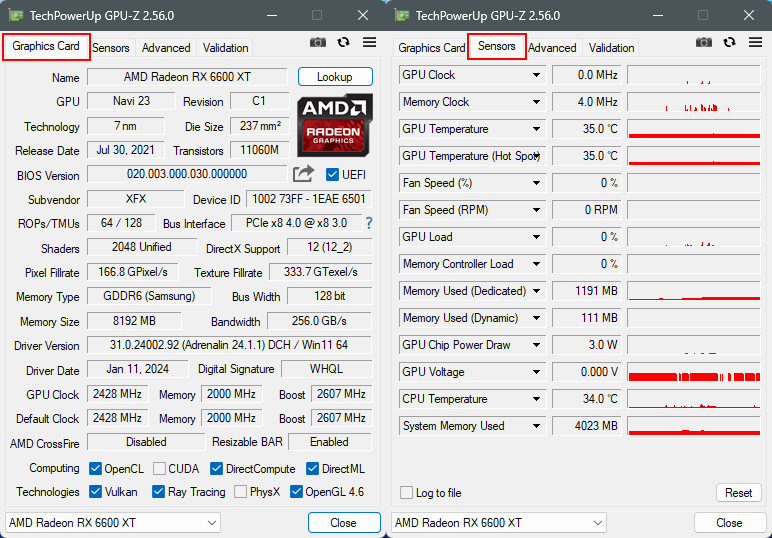The width and height of the screenshot is (772, 538).
Task: Click the refresh icon in Sensors window
Action: coord(729,42)
